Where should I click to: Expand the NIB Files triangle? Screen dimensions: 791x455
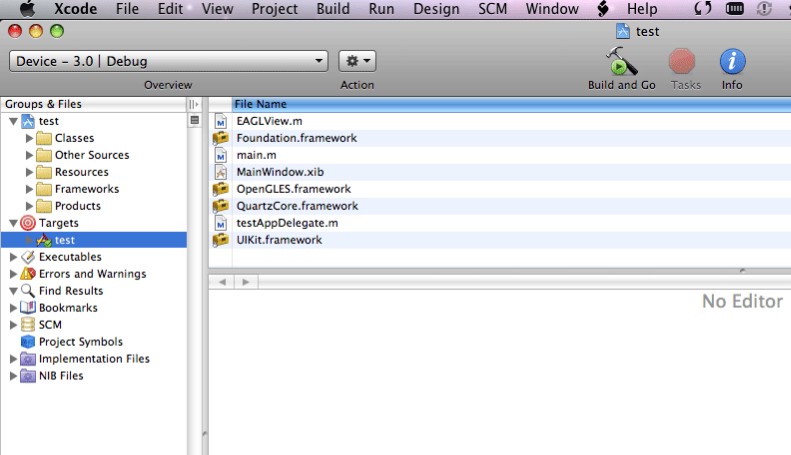[x=13, y=376]
